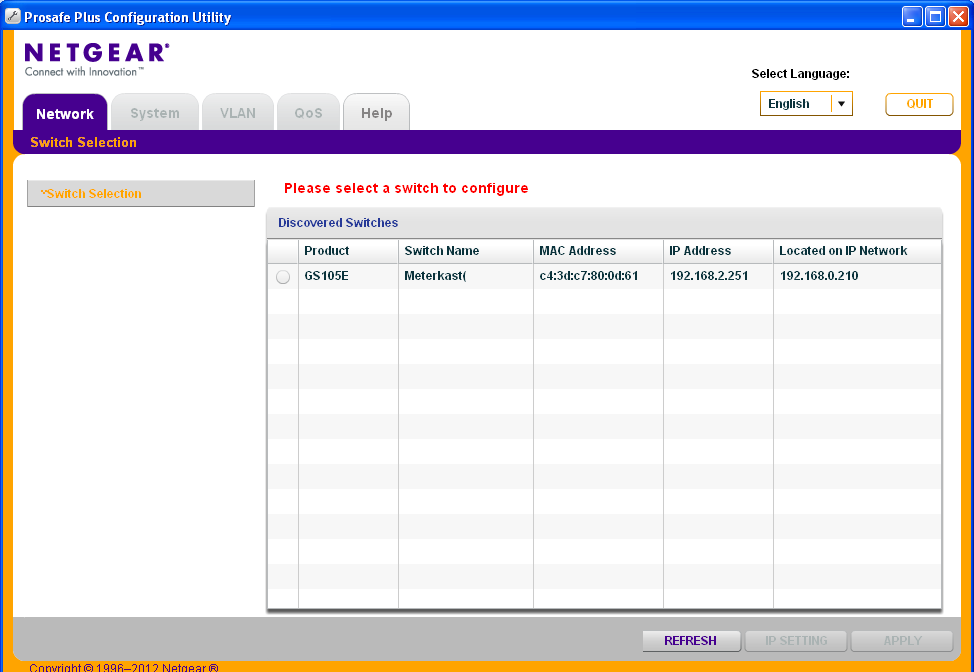
Task: Minimize the Prosafe Plus window
Action: pyautogui.click(x=911, y=16)
